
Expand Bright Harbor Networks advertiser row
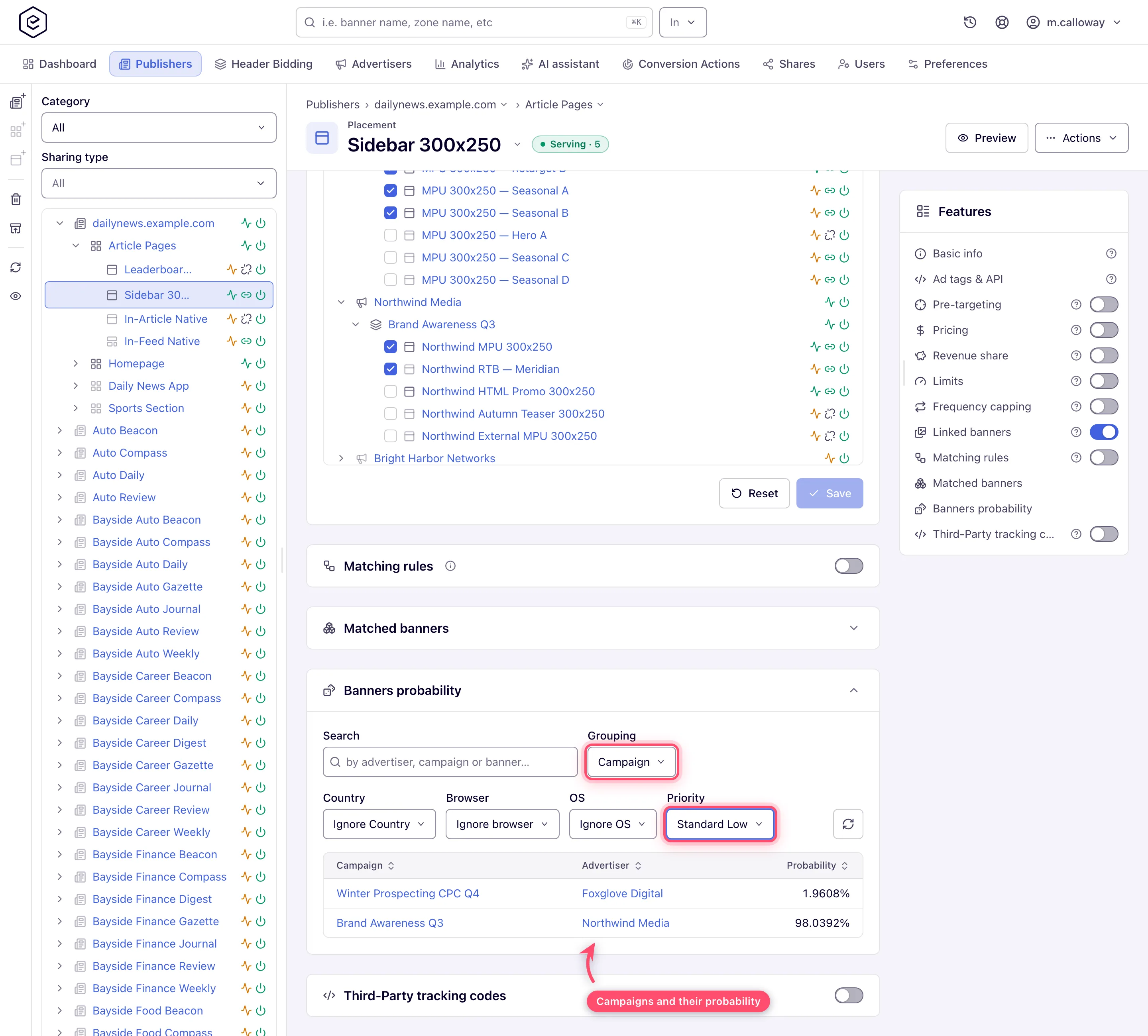click(341, 458)
